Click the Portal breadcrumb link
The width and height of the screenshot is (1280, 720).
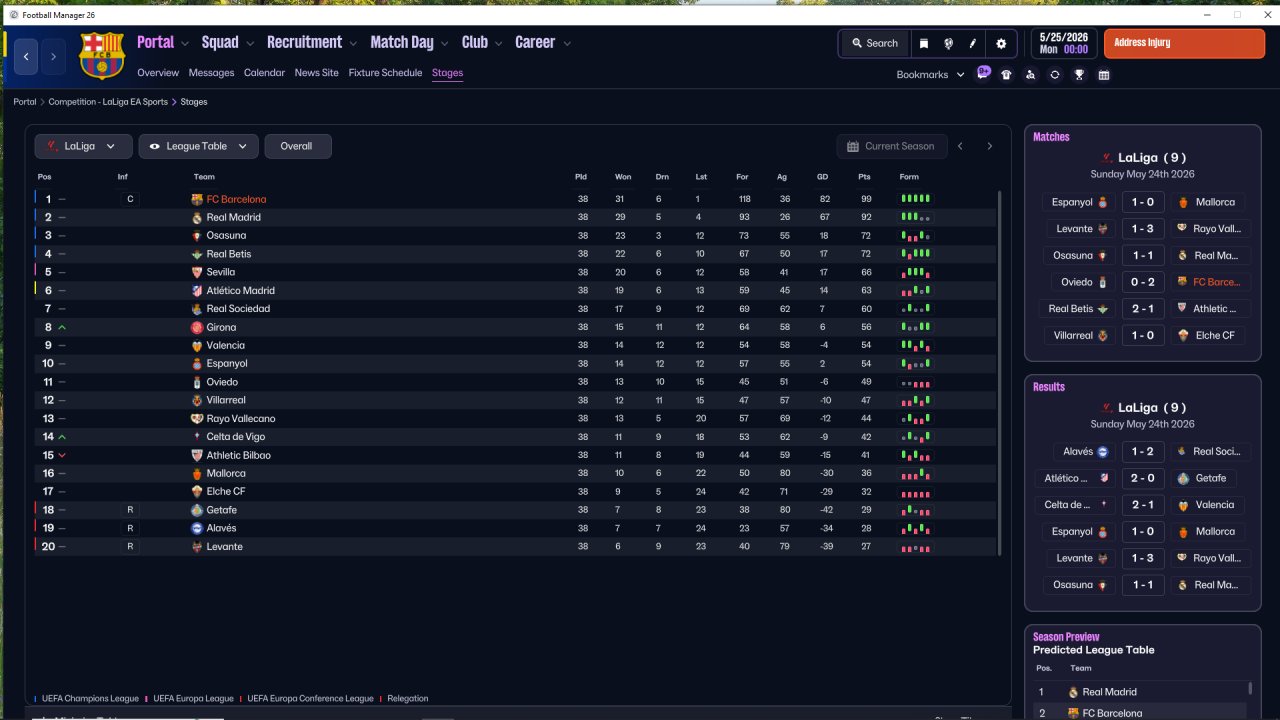click(x=25, y=102)
